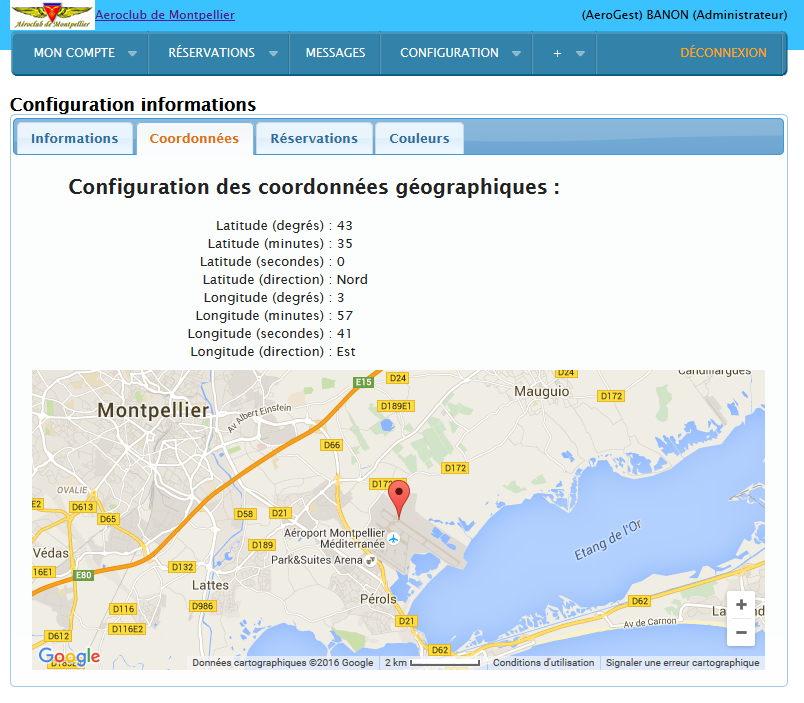Go to MESSAGES

tap(335, 53)
